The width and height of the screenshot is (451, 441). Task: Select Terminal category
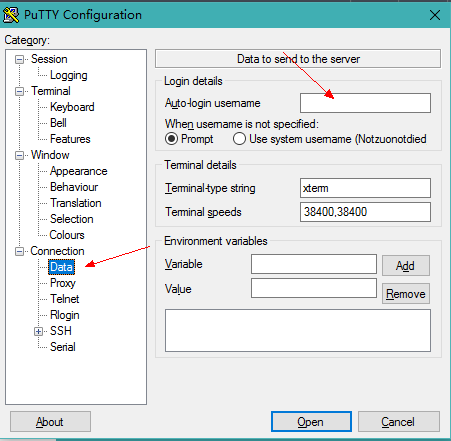coord(51,91)
